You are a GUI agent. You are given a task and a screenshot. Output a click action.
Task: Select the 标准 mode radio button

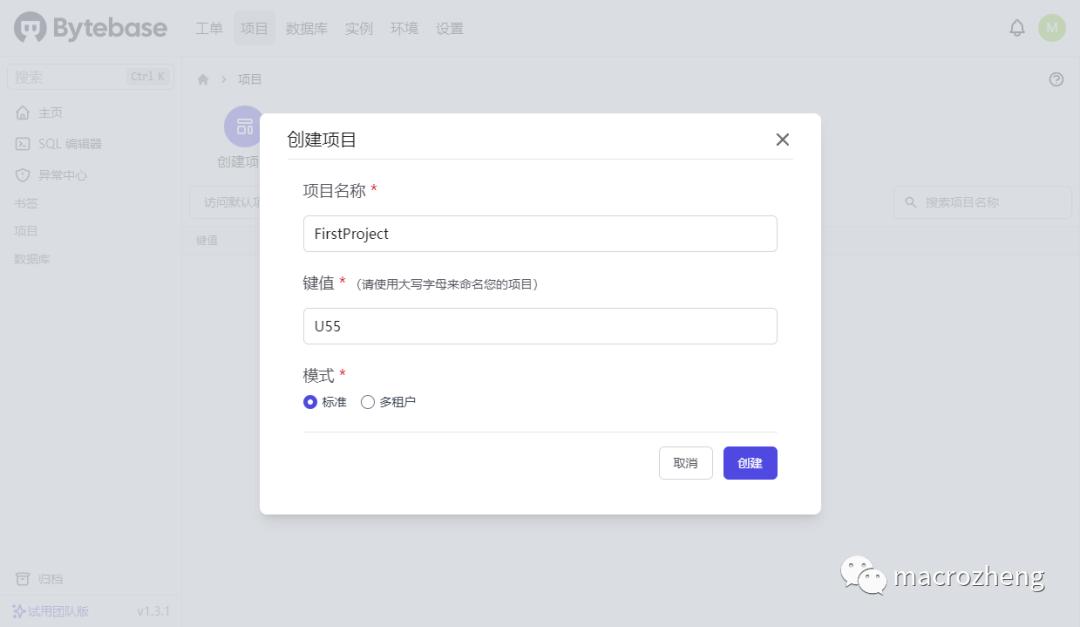(310, 401)
